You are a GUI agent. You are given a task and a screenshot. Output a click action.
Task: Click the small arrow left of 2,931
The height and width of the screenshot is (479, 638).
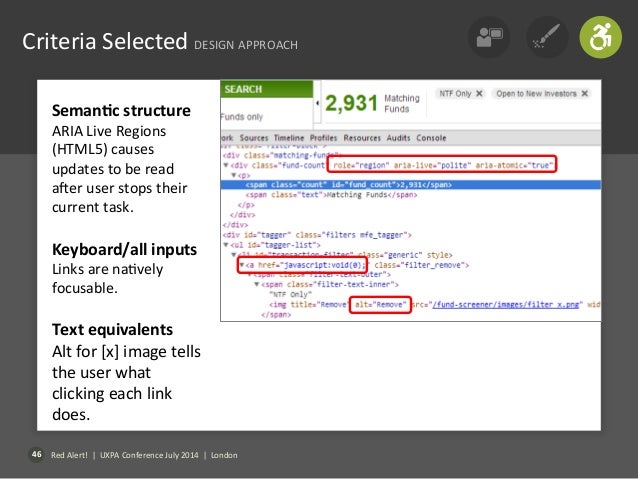317,103
